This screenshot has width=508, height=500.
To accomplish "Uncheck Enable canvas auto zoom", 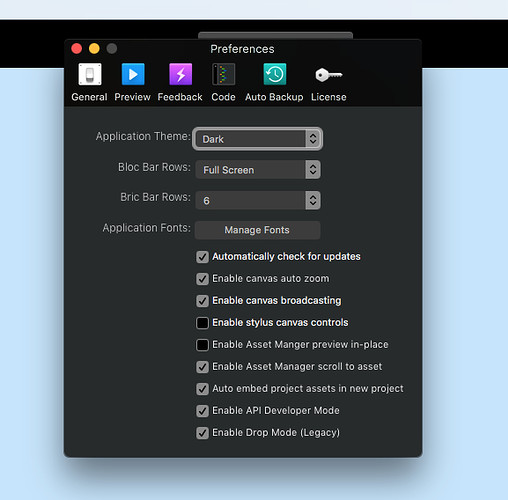I will click(x=202, y=279).
